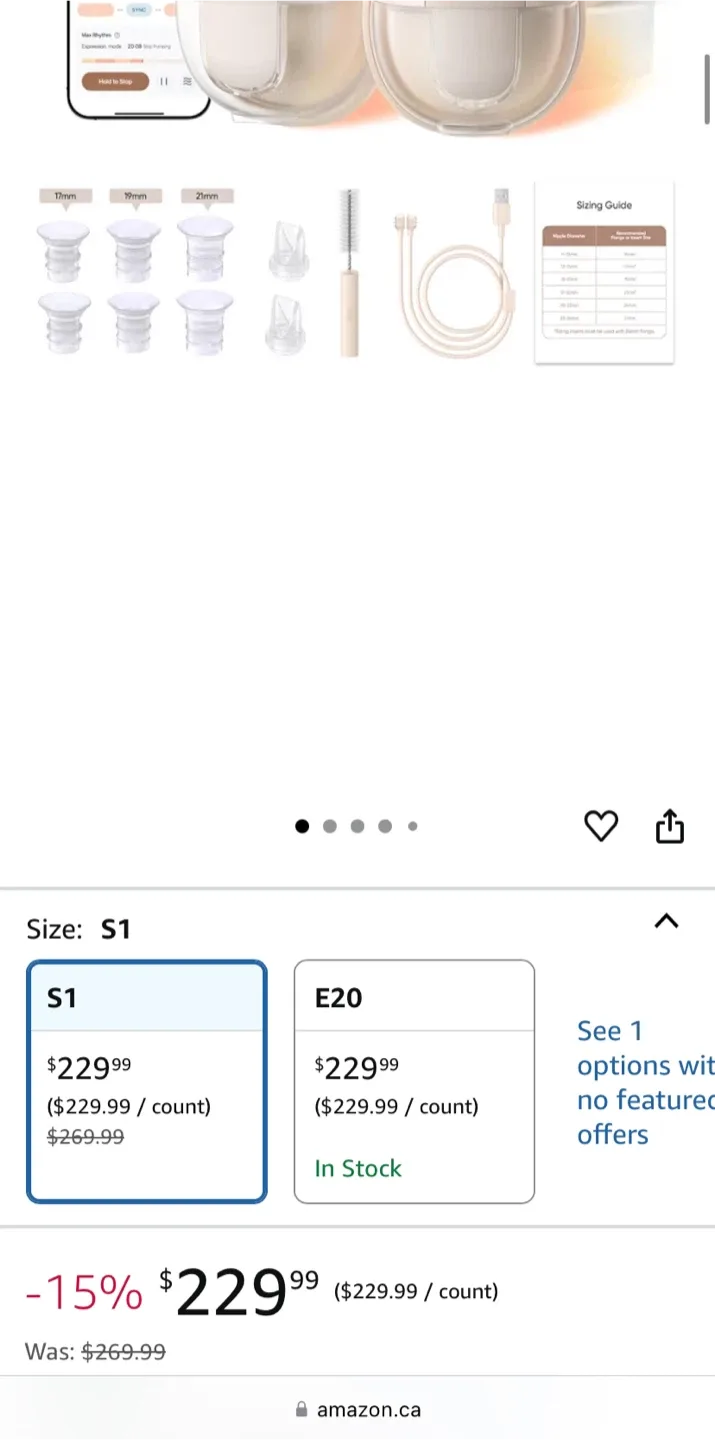715x1440 pixels.
Task: Choose the In Stock variant card
Action: tap(414, 1080)
